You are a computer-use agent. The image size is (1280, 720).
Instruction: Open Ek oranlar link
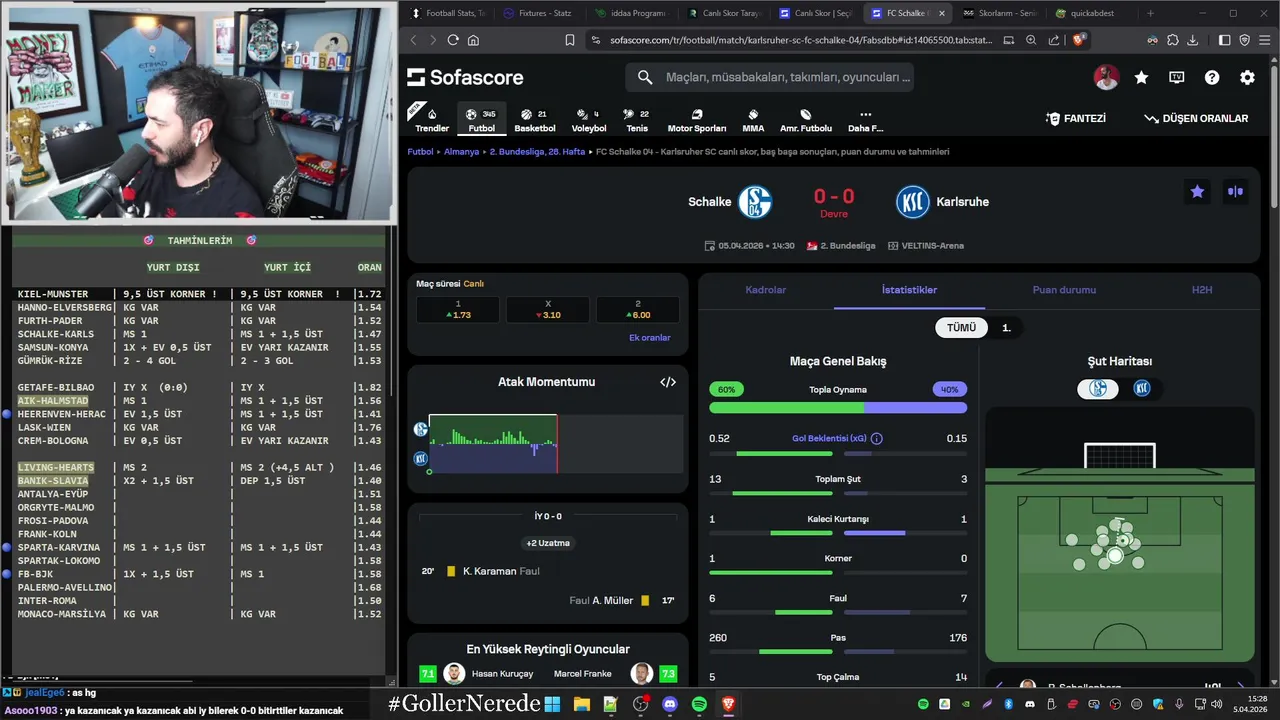click(x=649, y=338)
